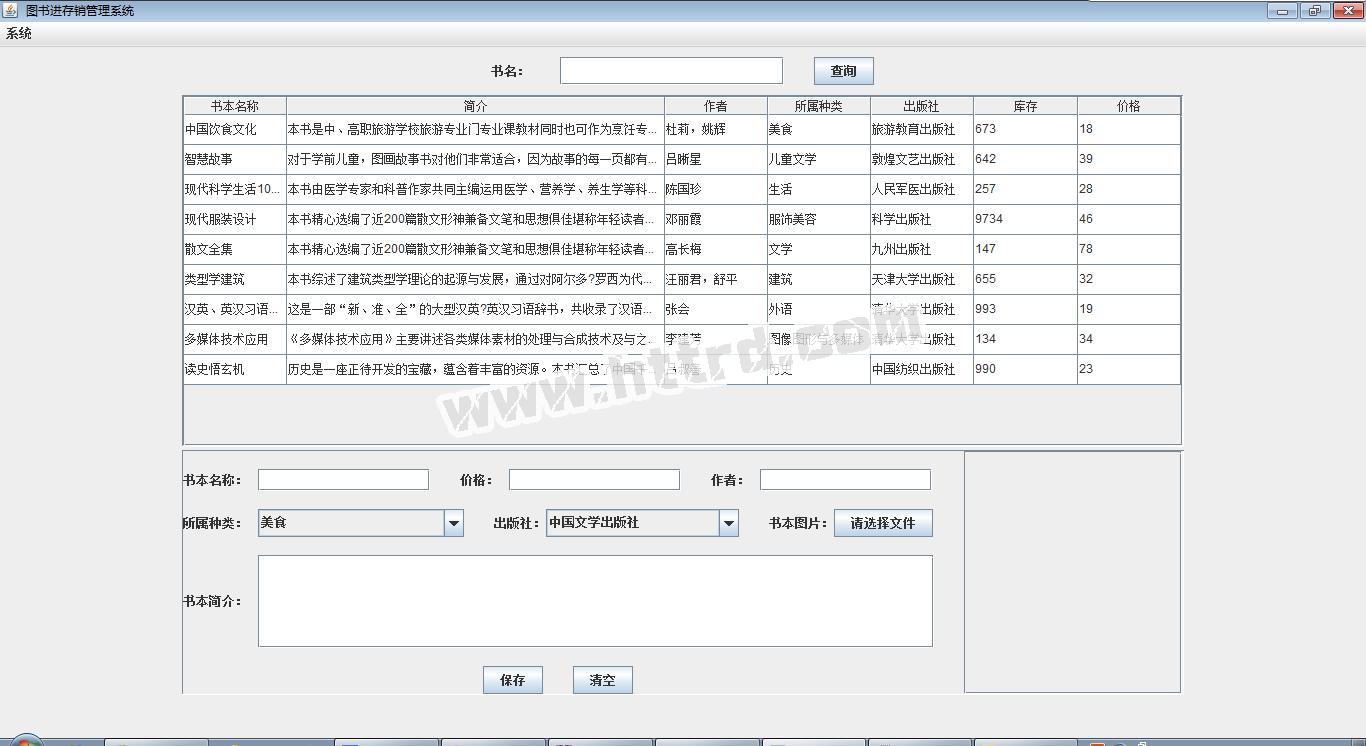Click the stock value 147

point(1025,249)
